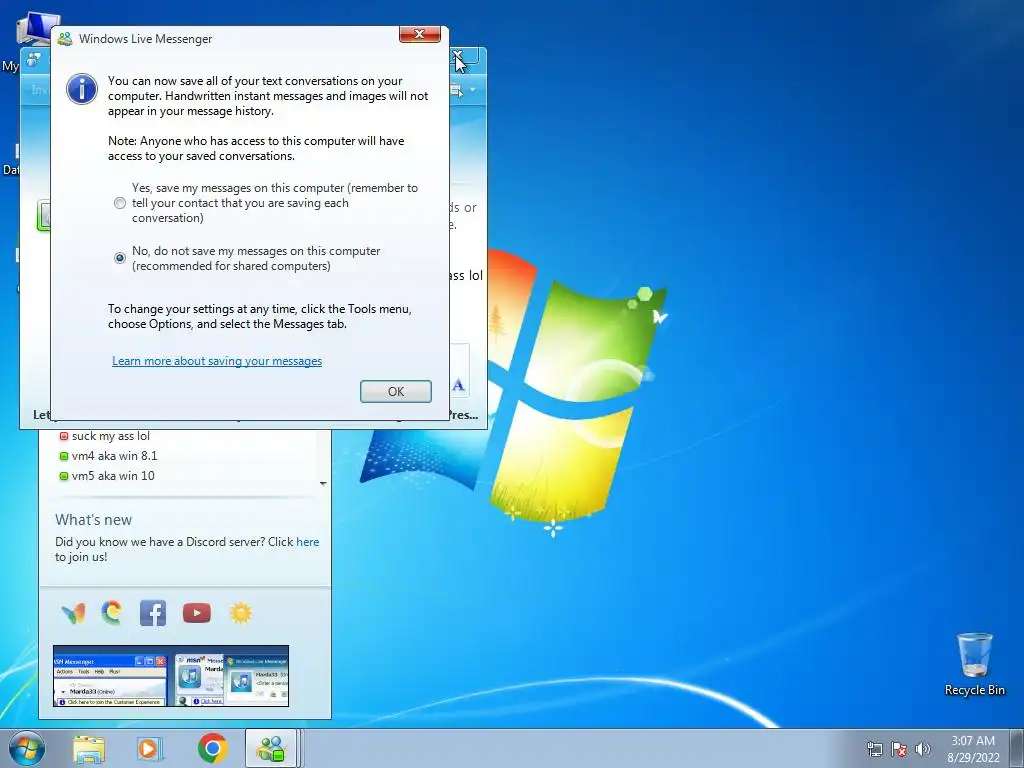The height and width of the screenshot is (768, 1024).
Task: Open 'Learn more about saving your messages'
Action: pyautogui.click(x=217, y=360)
